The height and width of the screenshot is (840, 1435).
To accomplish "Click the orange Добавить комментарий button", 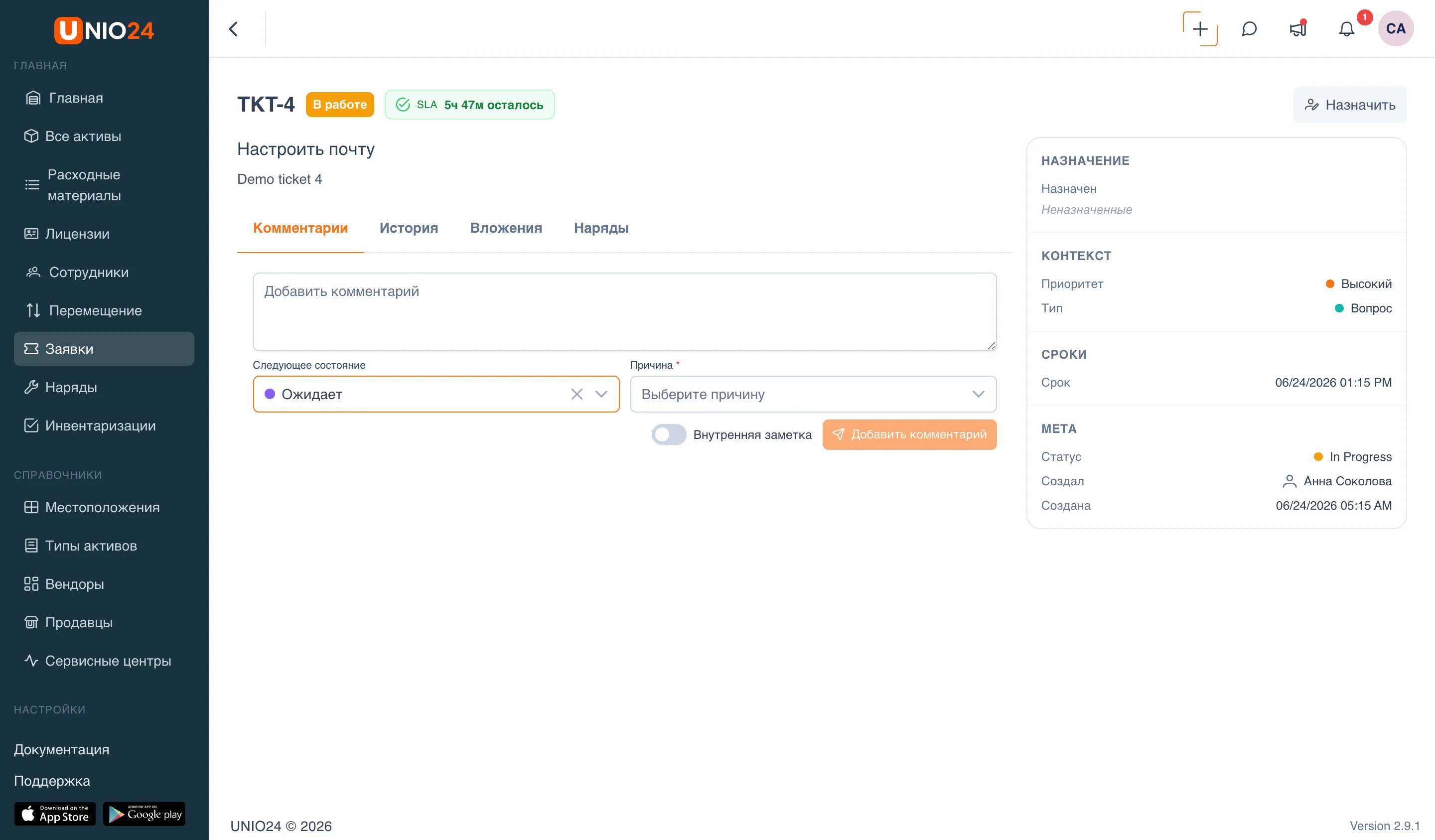I will [x=909, y=434].
